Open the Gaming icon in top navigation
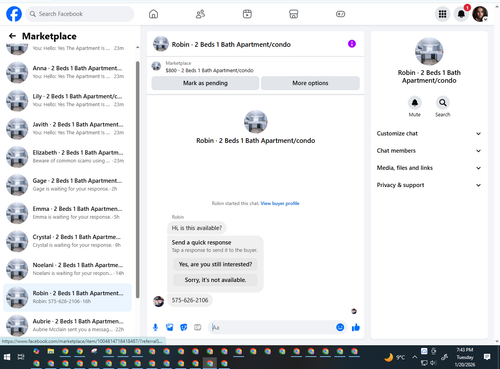 tap(340, 14)
